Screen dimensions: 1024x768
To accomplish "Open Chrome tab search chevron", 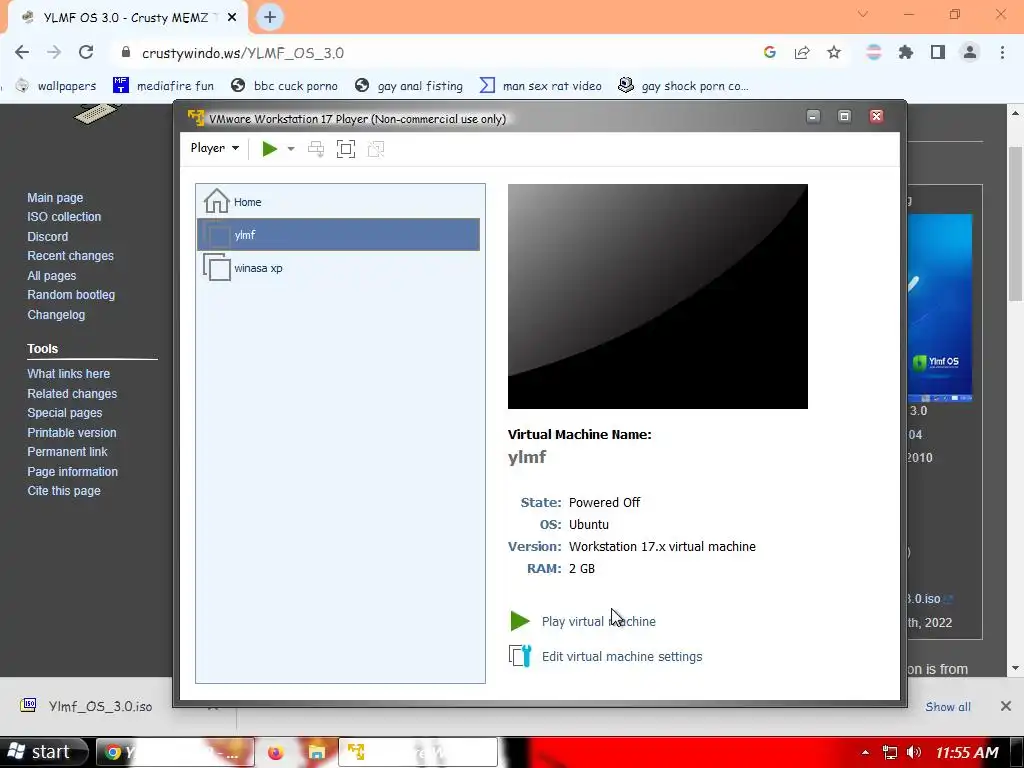I will point(863,14).
